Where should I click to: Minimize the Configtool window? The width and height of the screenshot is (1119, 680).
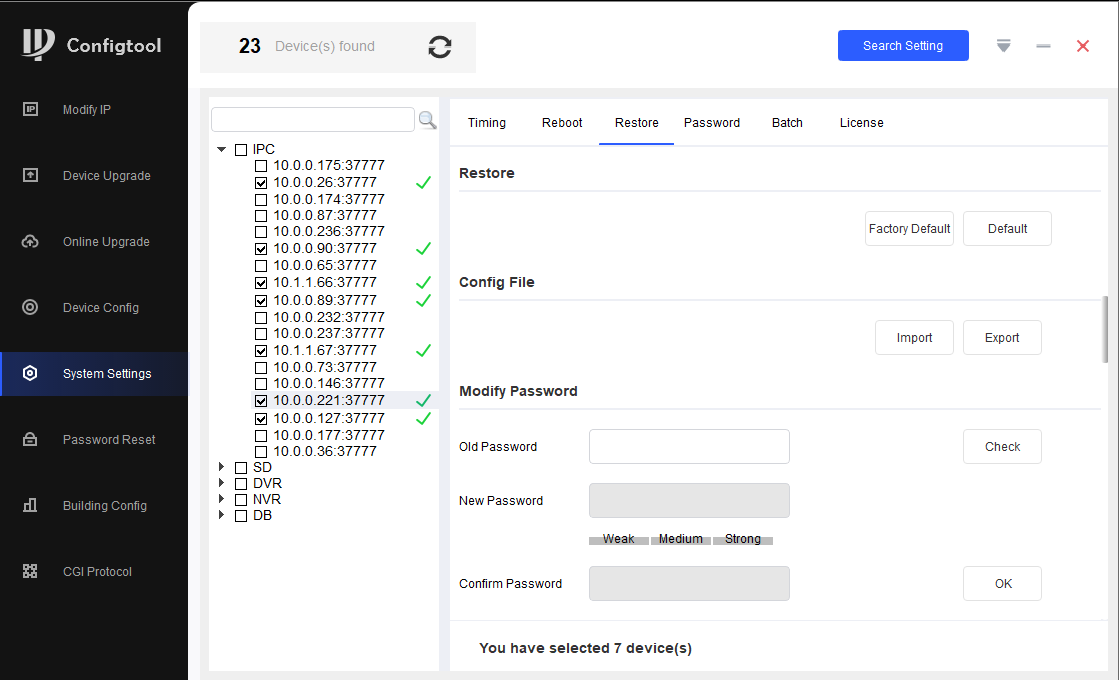[1043, 46]
